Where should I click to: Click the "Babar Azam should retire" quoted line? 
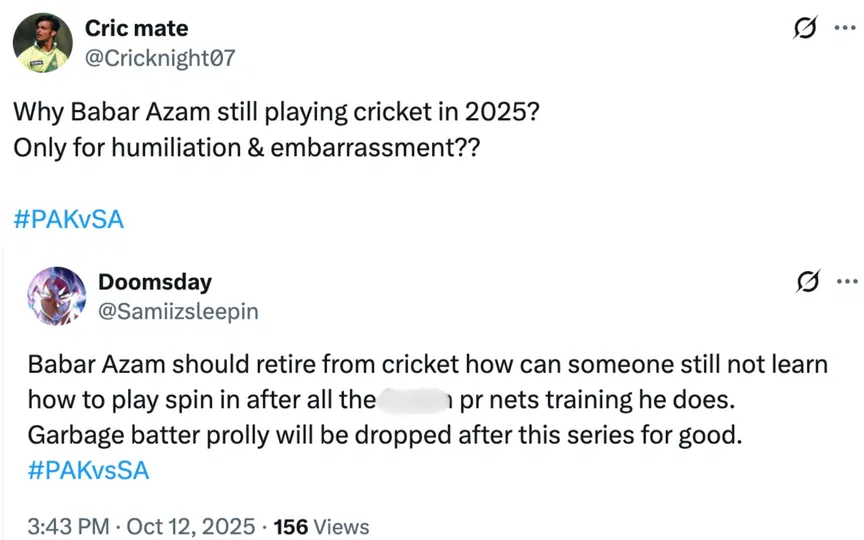(x=427, y=364)
